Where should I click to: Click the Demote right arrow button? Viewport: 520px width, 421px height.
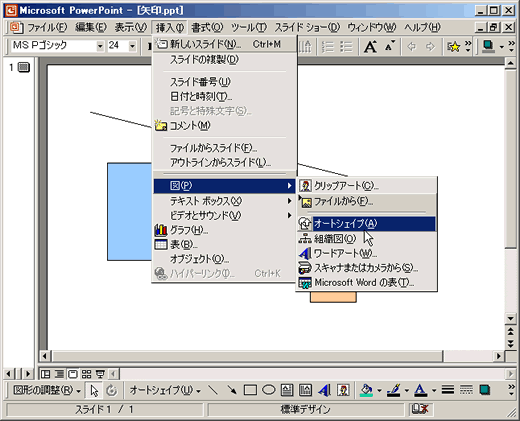tap(431, 47)
